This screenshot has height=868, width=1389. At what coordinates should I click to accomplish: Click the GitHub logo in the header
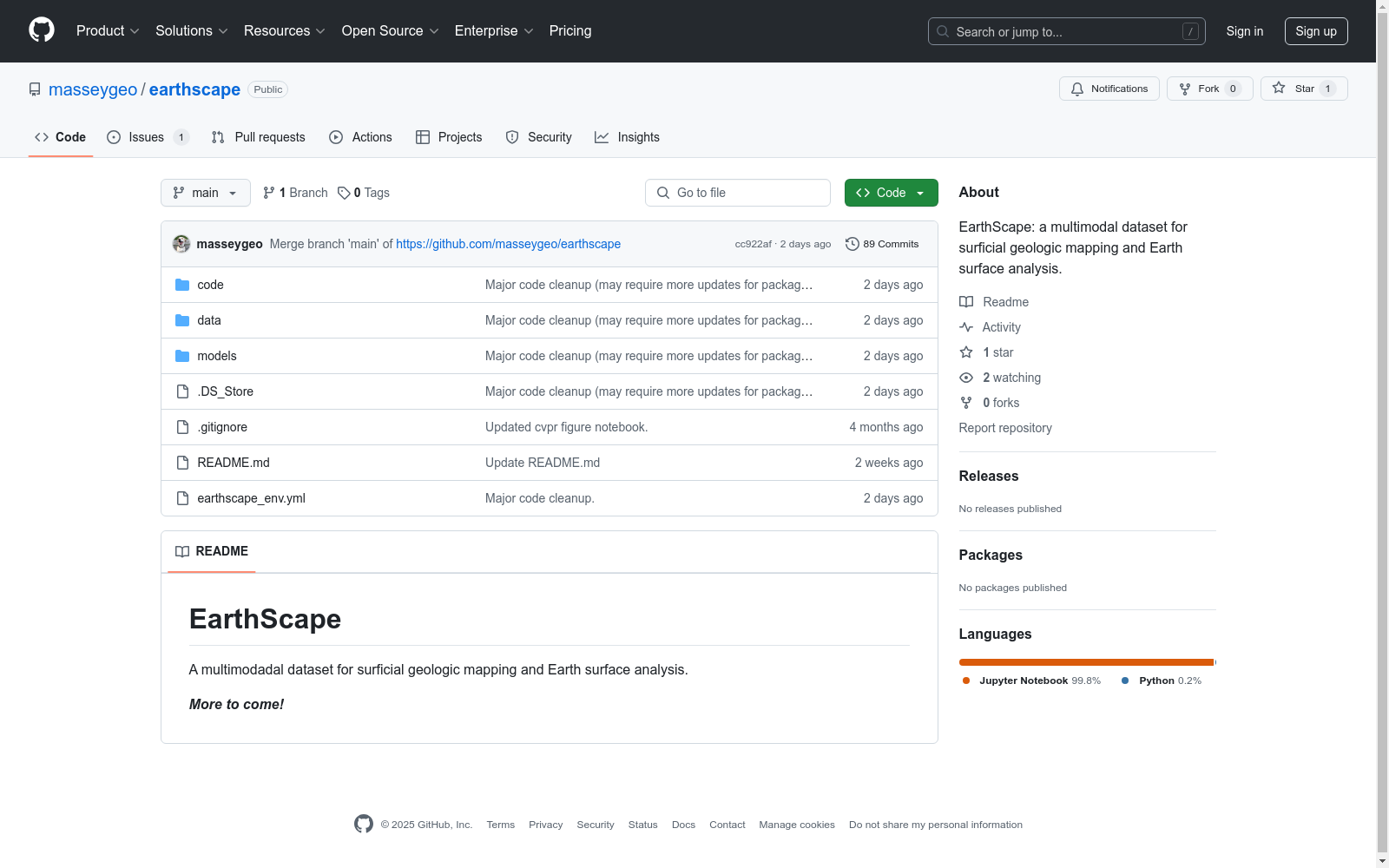pyautogui.click(x=42, y=30)
